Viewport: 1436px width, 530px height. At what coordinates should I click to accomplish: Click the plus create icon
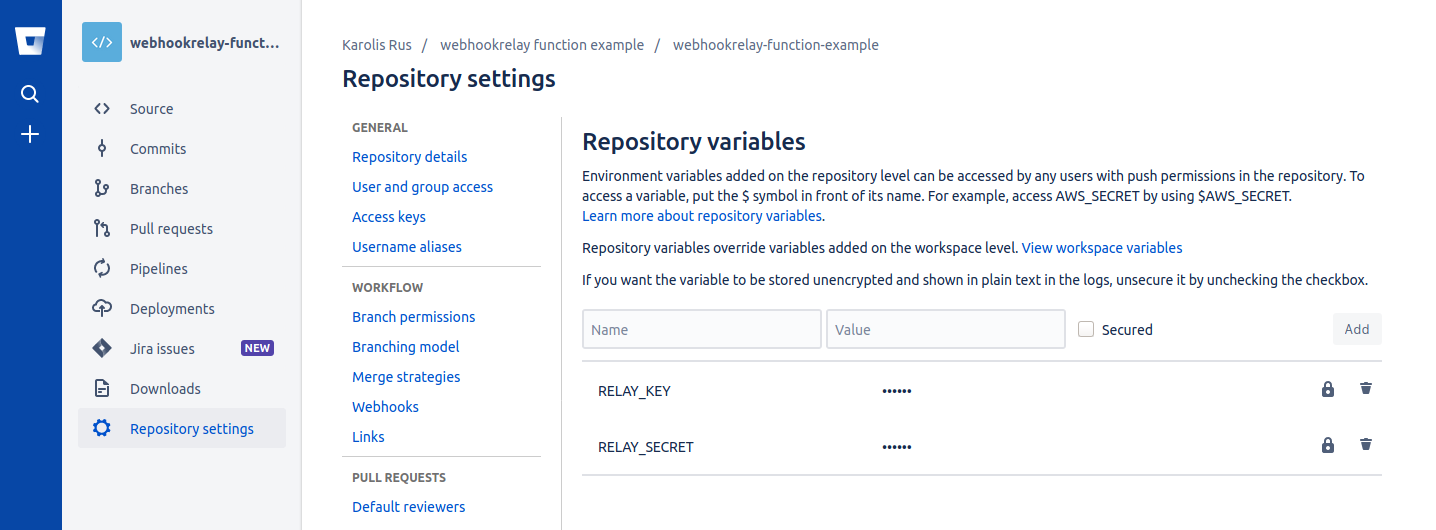coord(30,134)
